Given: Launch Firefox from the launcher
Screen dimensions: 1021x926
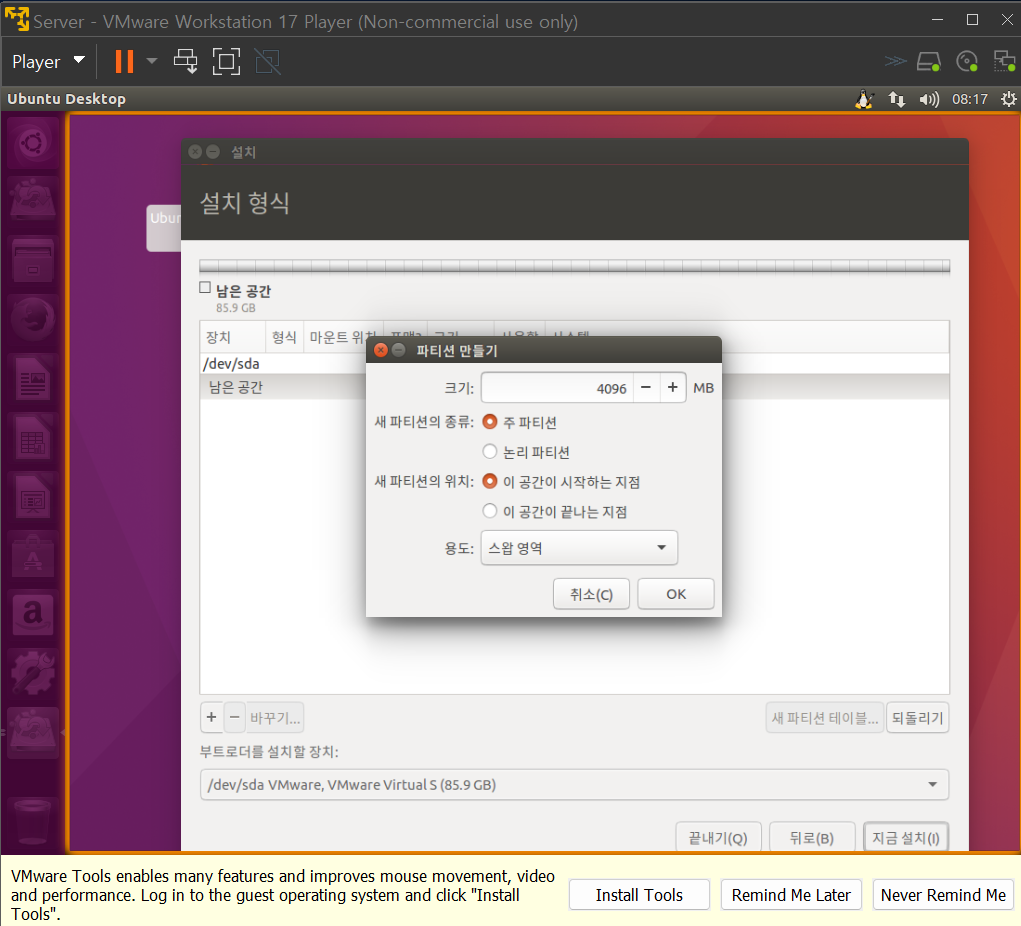Looking at the screenshot, I should point(33,318).
